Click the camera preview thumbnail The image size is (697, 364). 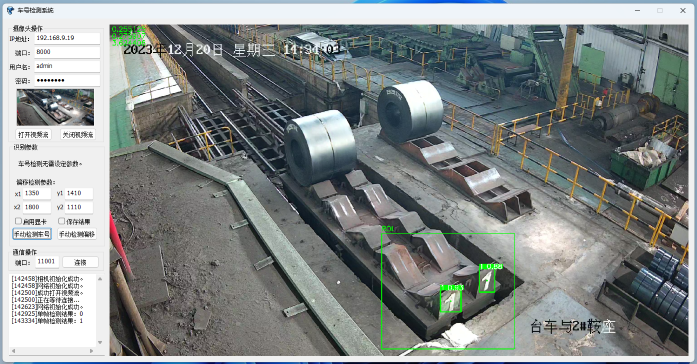click(x=56, y=108)
